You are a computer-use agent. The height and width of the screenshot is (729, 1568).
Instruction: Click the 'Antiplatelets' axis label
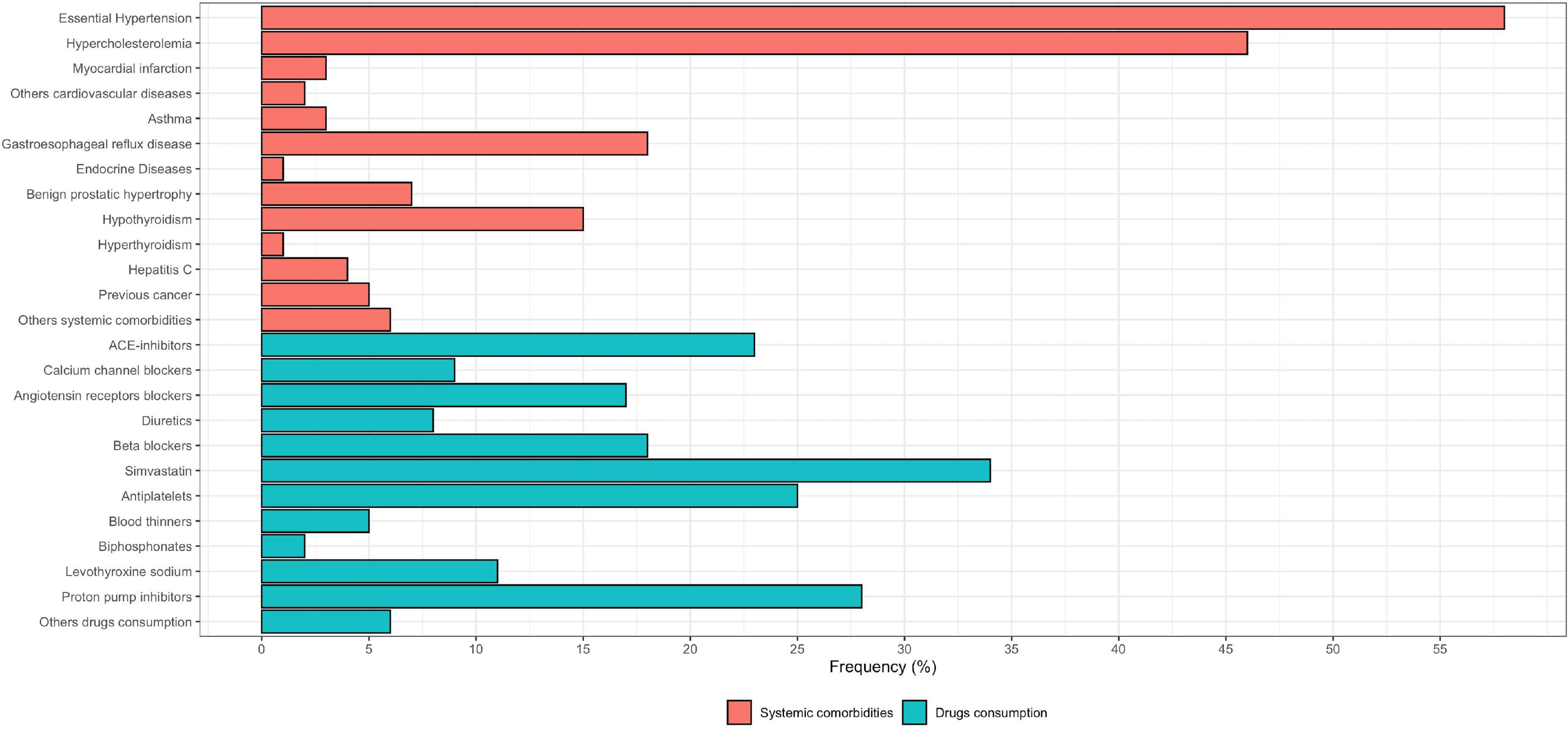(157, 496)
